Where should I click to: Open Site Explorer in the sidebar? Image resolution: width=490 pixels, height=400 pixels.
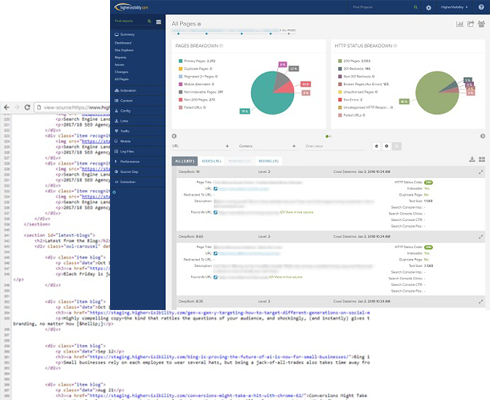point(124,50)
